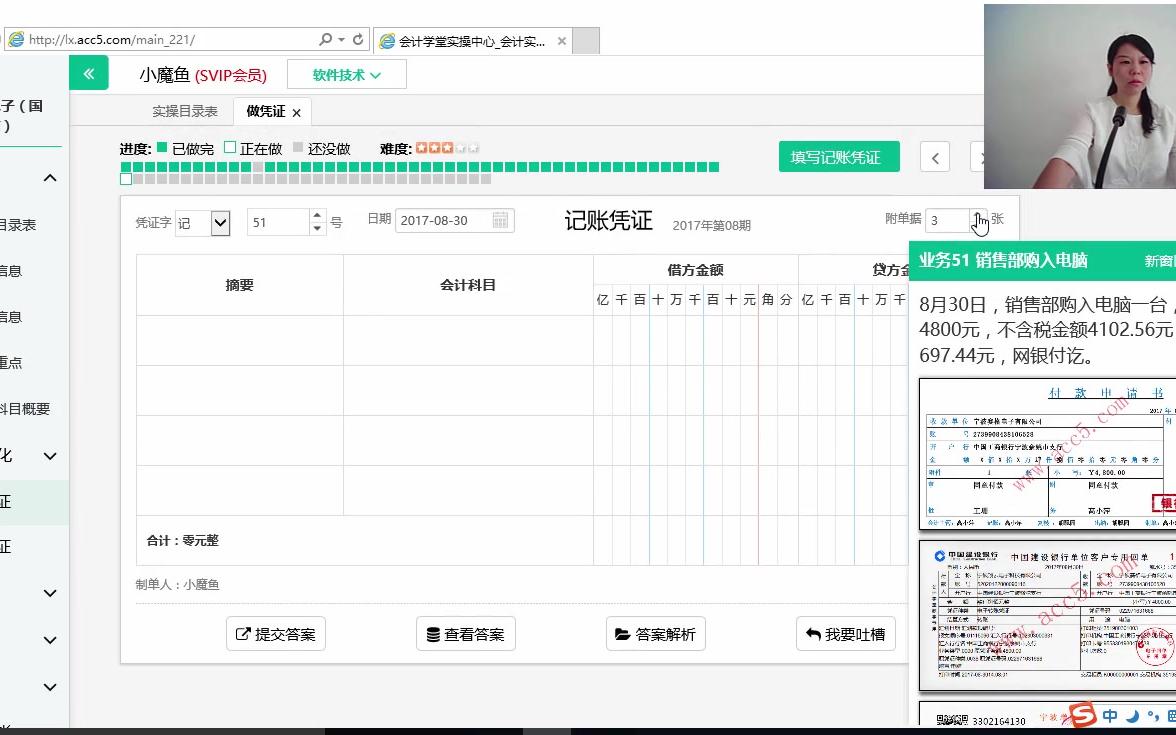Image resolution: width=1176 pixels, height=735 pixels.
Task: Increase the voucher number 51 with the up stepper
Action: pos(315,216)
